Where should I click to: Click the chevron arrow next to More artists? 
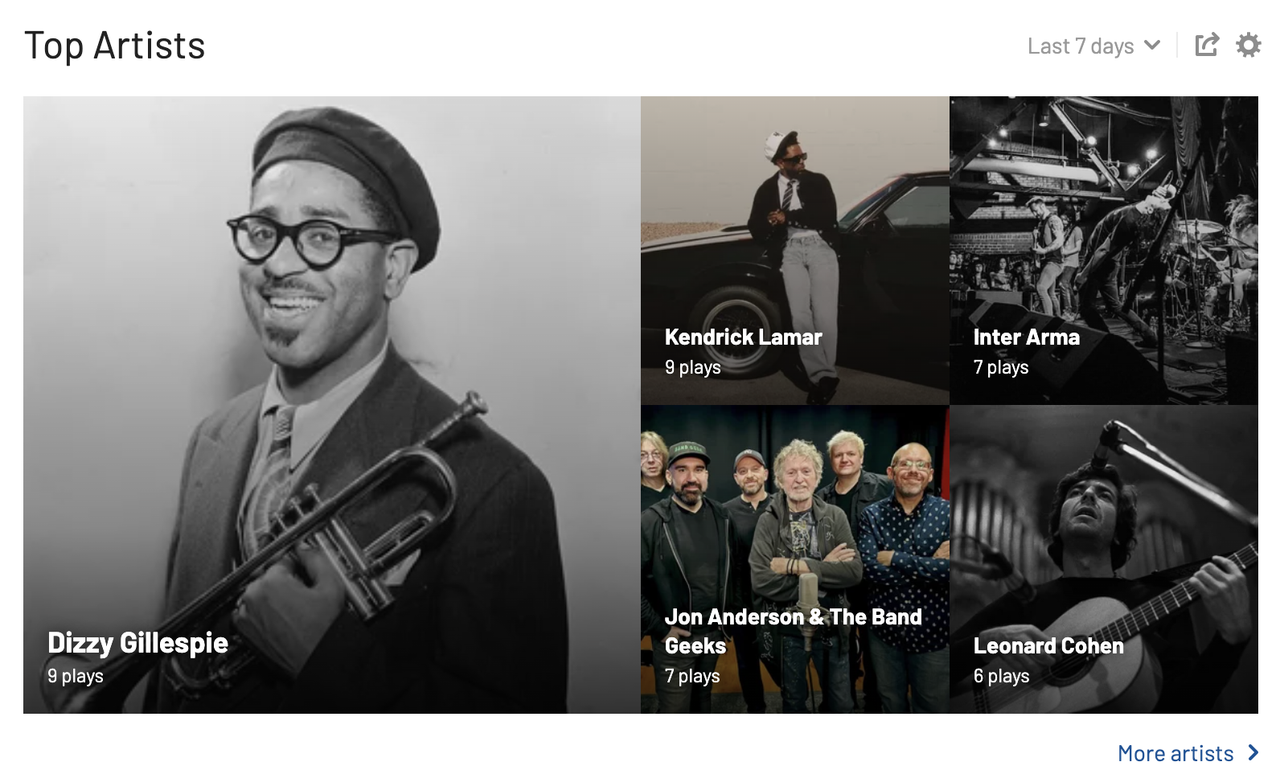point(1254,753)
